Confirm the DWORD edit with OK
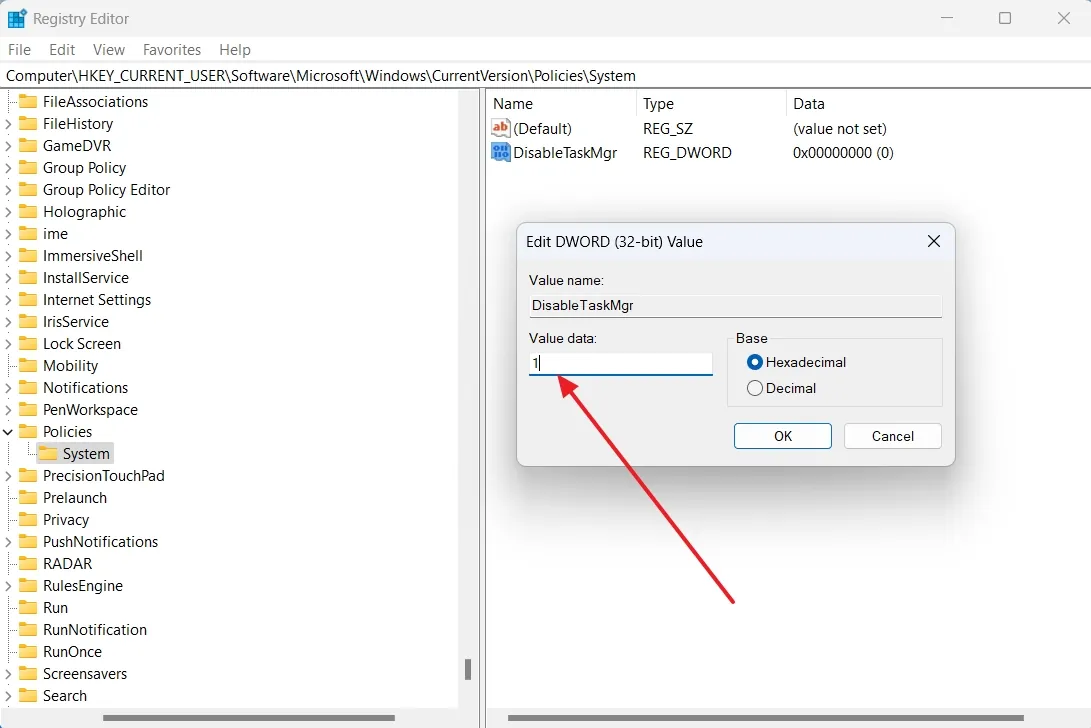Screen dimensions: 1091x728 [783, 436]
